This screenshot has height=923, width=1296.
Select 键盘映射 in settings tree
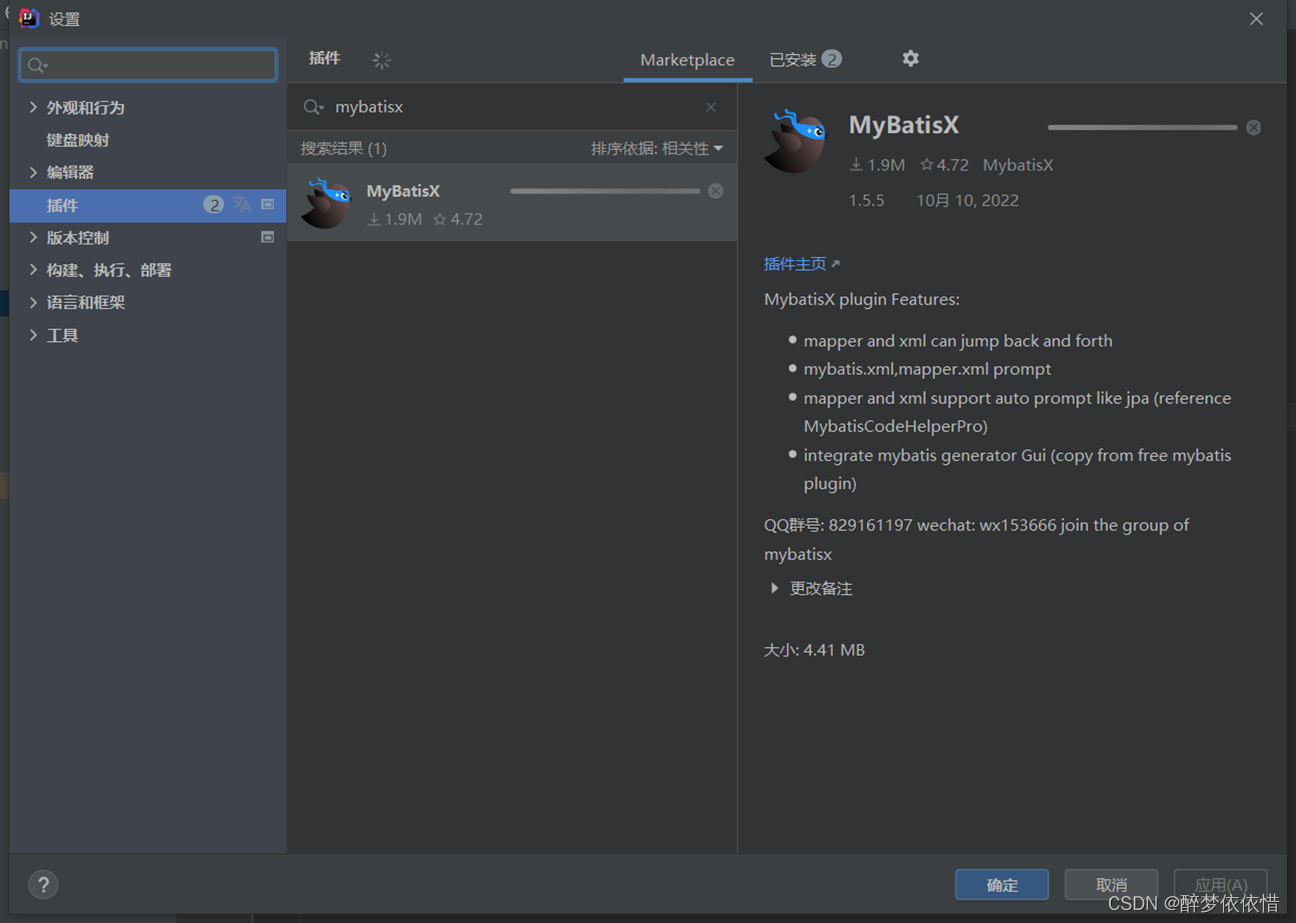[78, 140]
